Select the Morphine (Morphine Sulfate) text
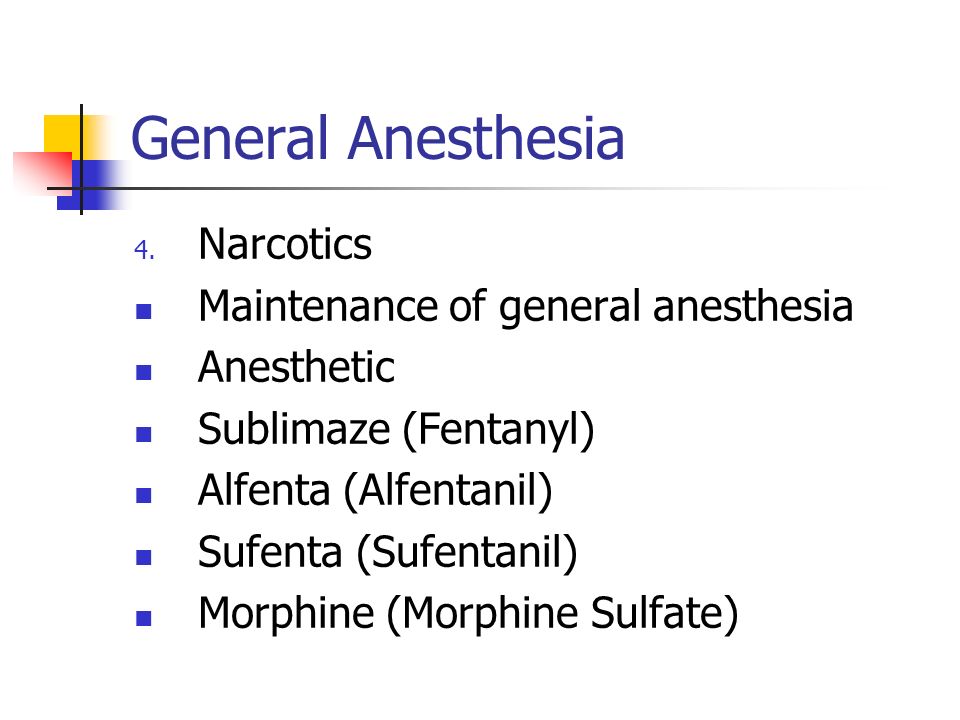 pos(468,614)
